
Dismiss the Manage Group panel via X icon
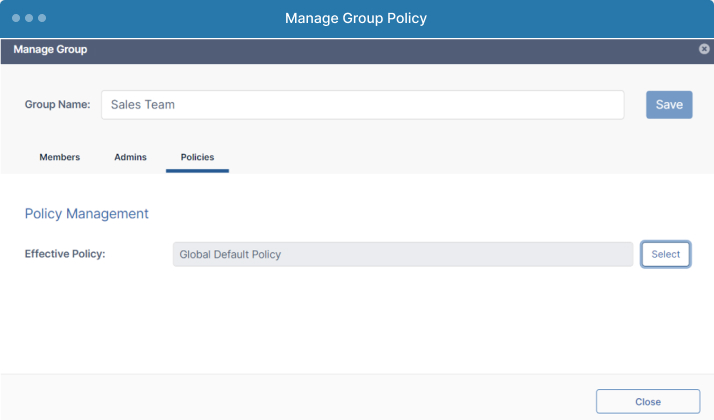(704, 49)
